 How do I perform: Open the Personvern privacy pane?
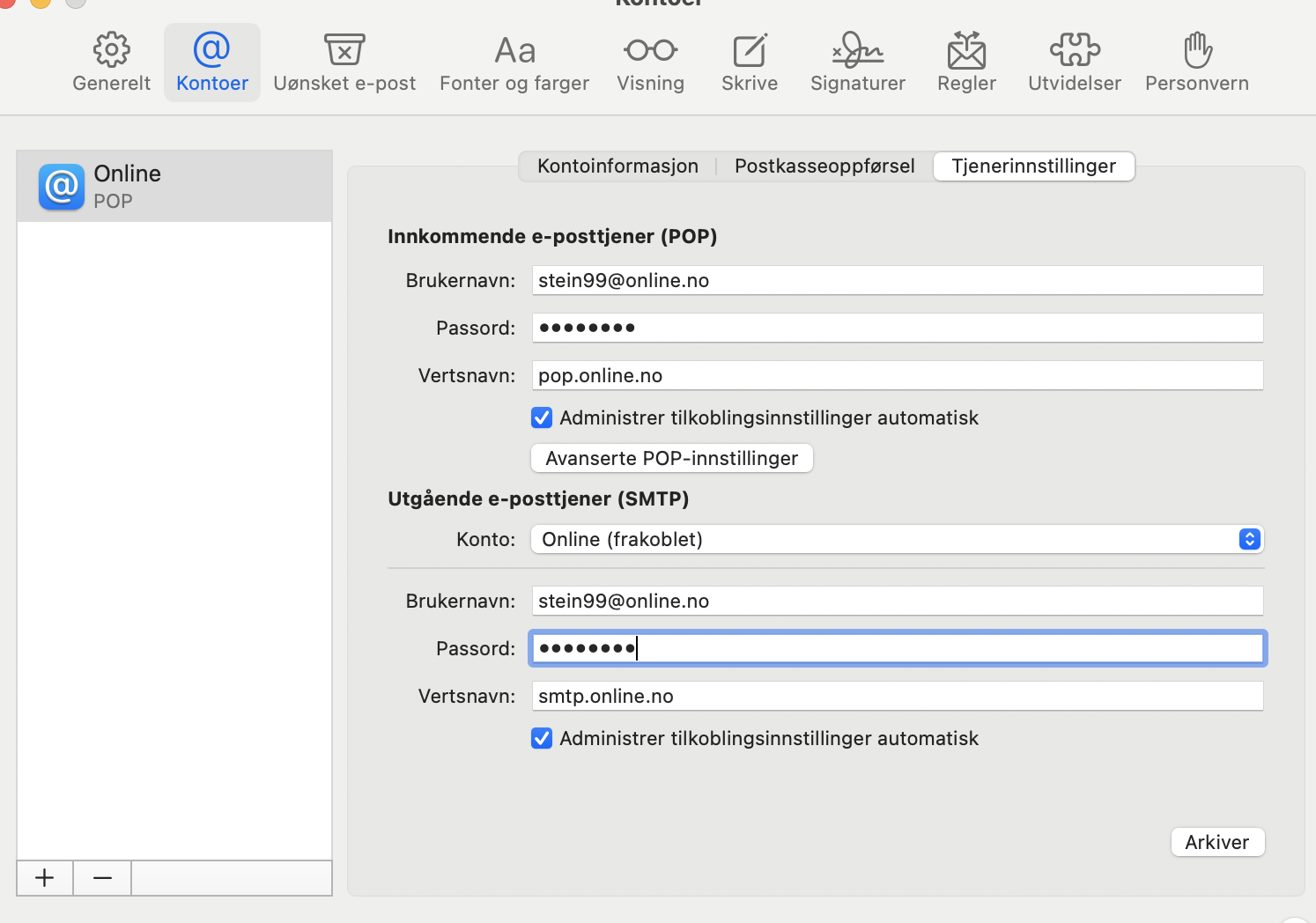[x=1197, y=63]
